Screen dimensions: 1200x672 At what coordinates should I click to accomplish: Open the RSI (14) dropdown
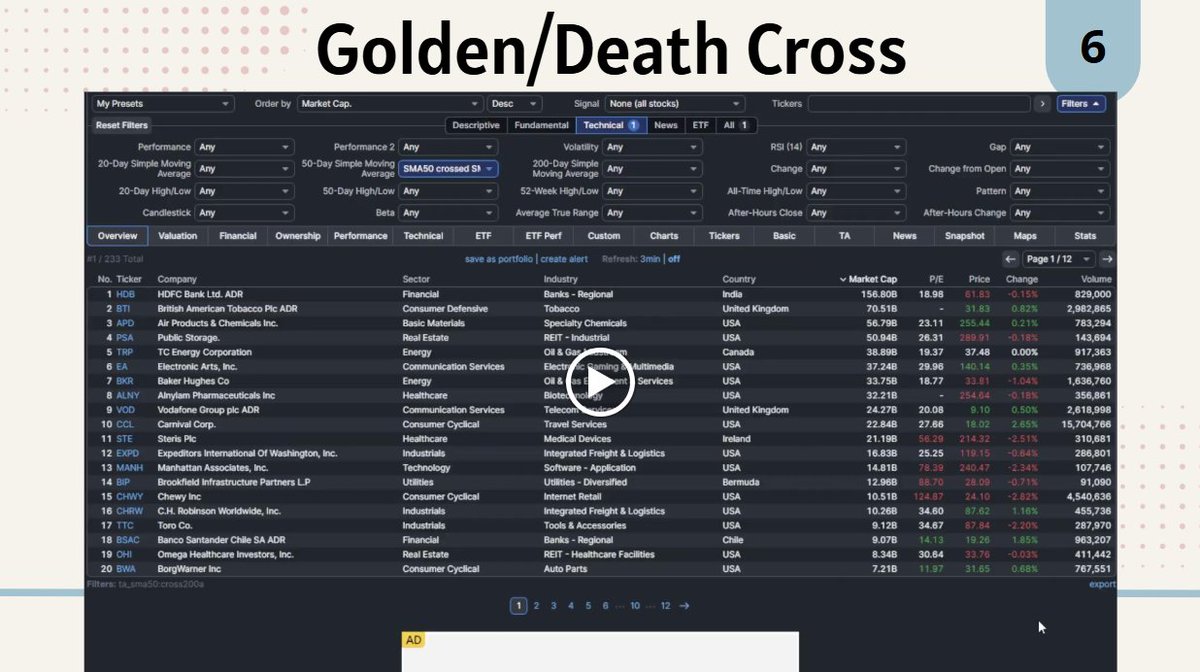(x=856, y=147)
